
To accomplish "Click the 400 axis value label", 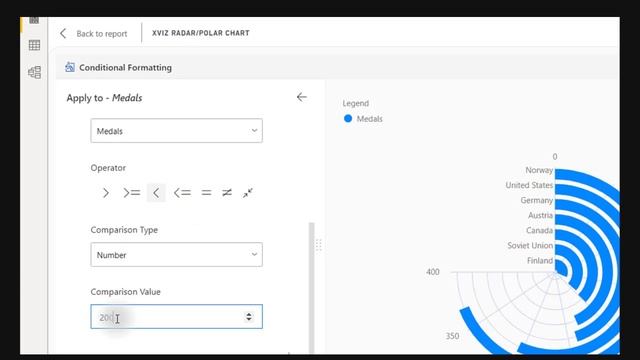I will (x=433, y=272).
